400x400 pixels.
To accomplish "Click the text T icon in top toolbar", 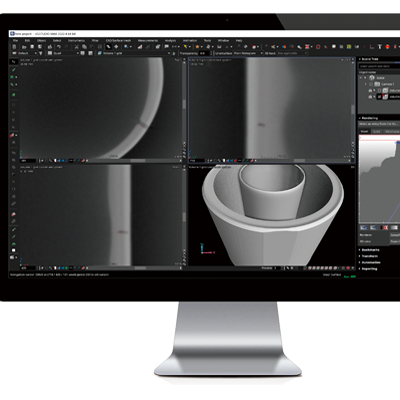I will [379, 47].
